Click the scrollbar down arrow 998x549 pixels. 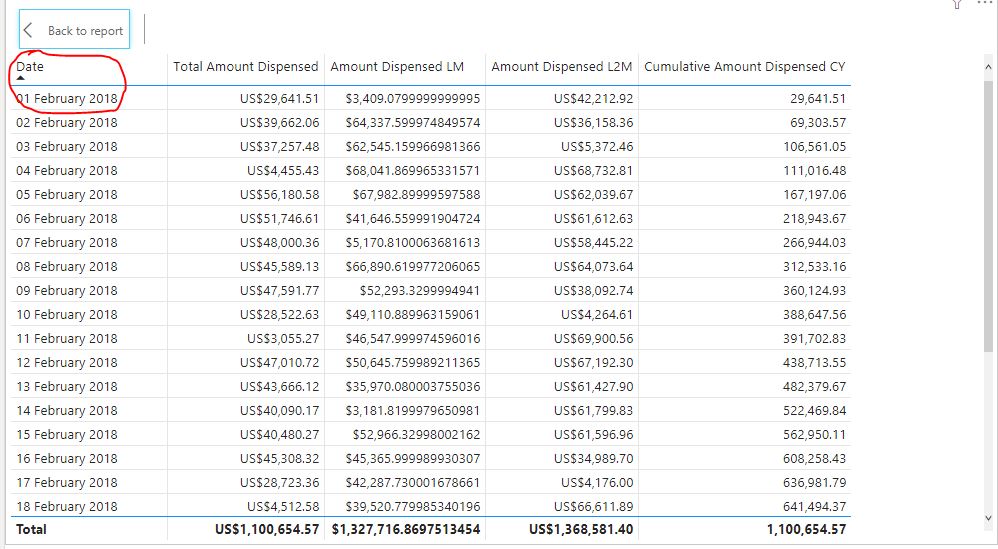988,519
